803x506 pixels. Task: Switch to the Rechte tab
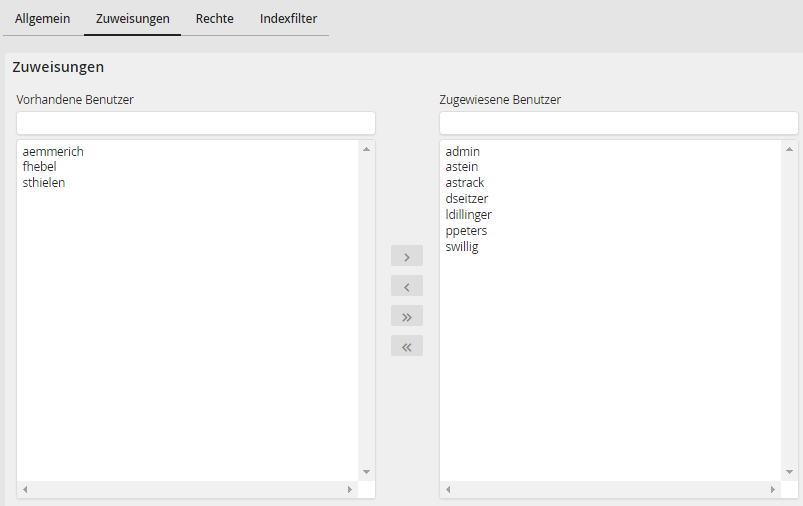click(x=214, y=19)
